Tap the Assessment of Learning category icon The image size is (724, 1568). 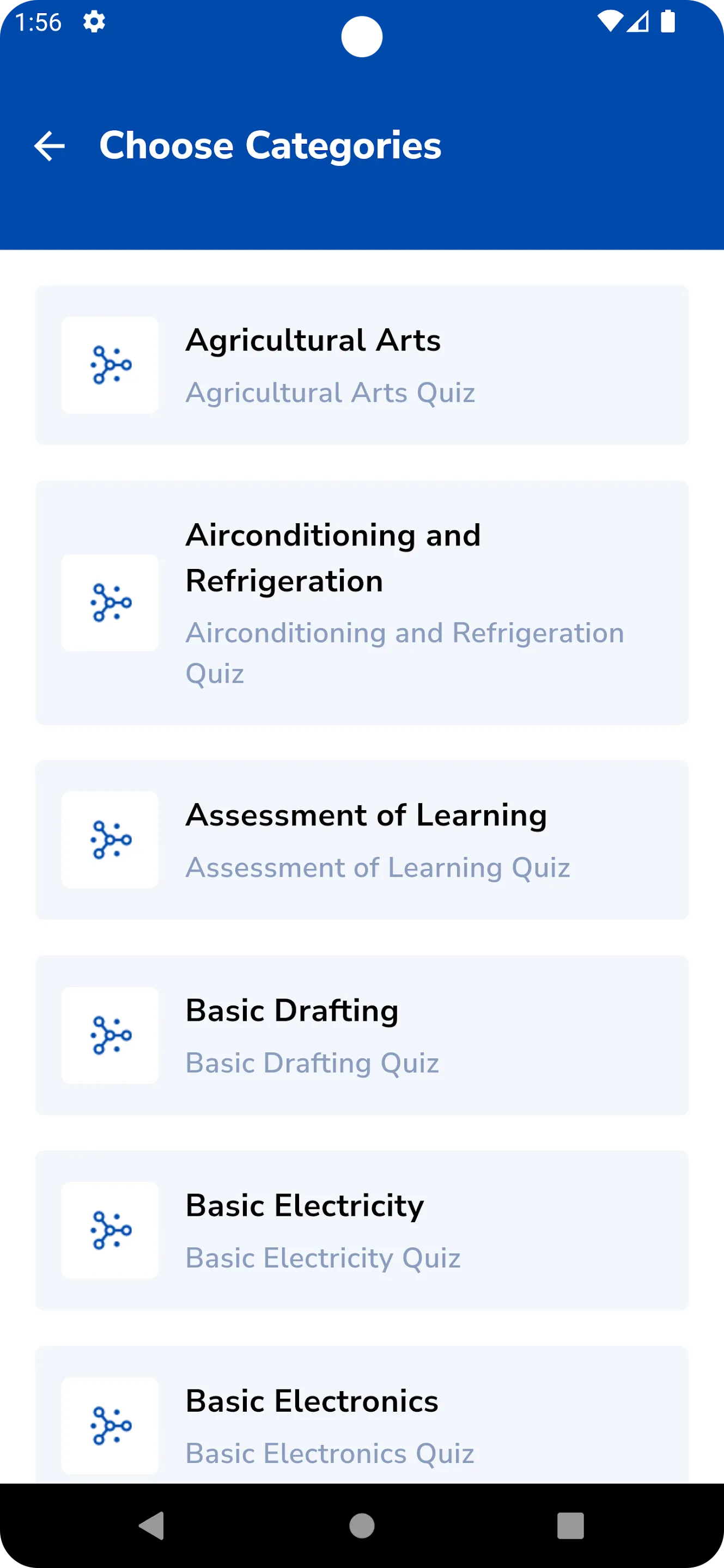(x=110, y=840)
